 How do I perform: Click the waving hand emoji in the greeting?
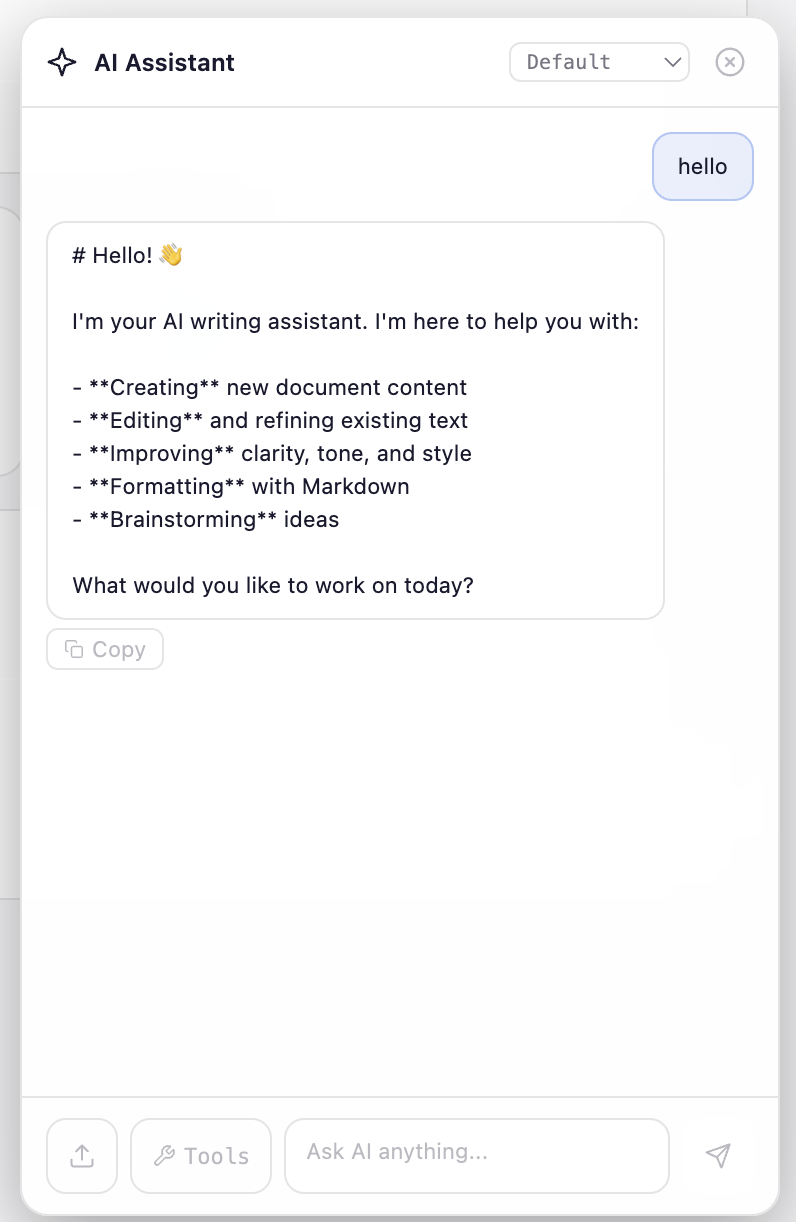pyautogui.click(x=168, y=255)
